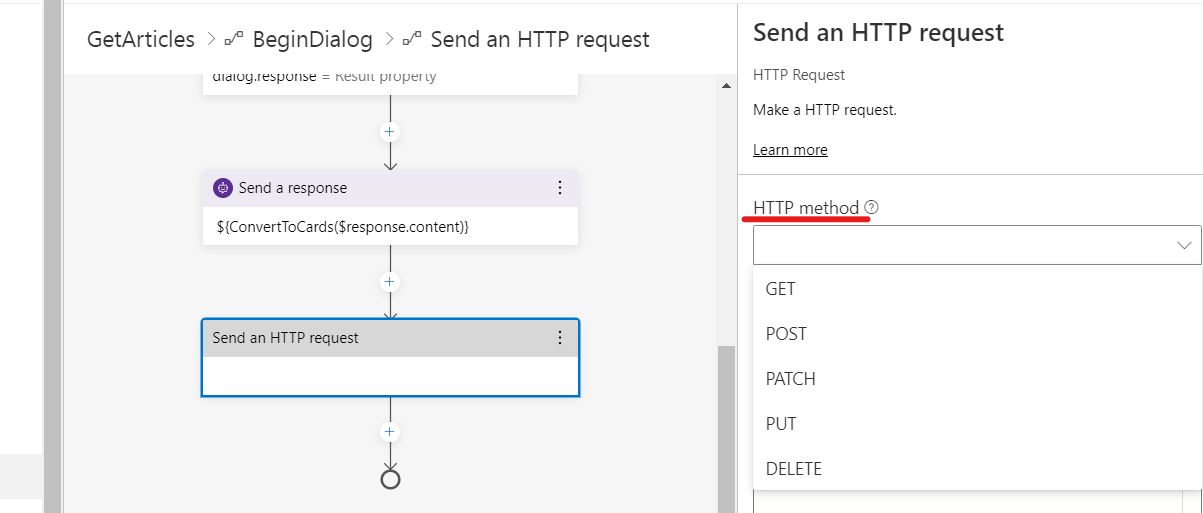Image resolution: width=1203 pixels, height=513 pixels.
Task: Add action below Send an HTTP request
Action: point(390,432)
